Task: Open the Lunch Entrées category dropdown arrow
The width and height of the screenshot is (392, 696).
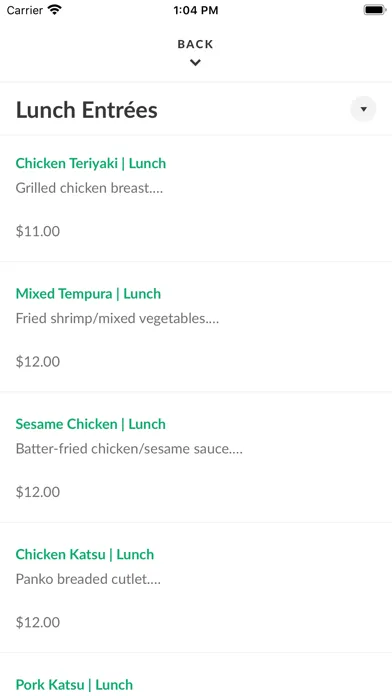Action: point(363,109)
